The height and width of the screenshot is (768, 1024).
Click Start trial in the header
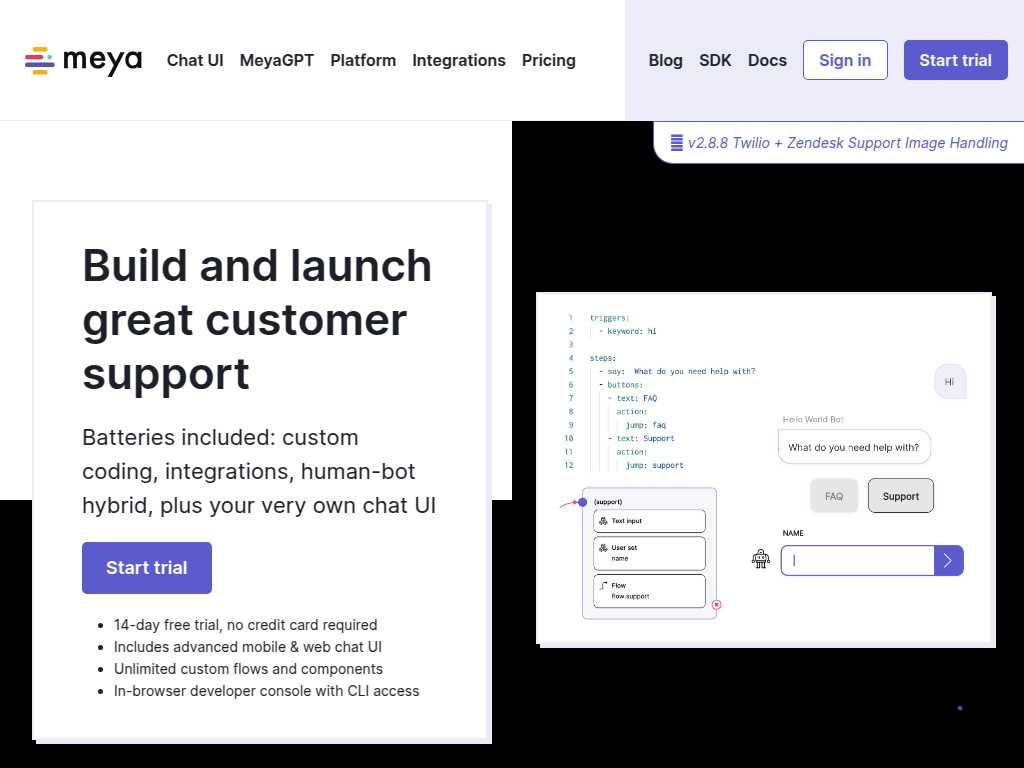pyautogui.click(x=955, y=60)
